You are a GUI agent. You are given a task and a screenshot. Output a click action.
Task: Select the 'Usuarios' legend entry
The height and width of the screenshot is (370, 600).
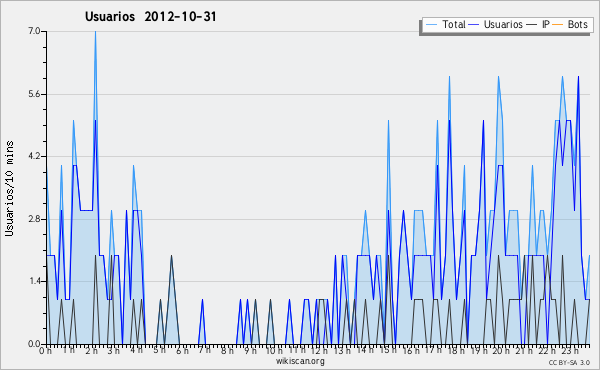503,24
